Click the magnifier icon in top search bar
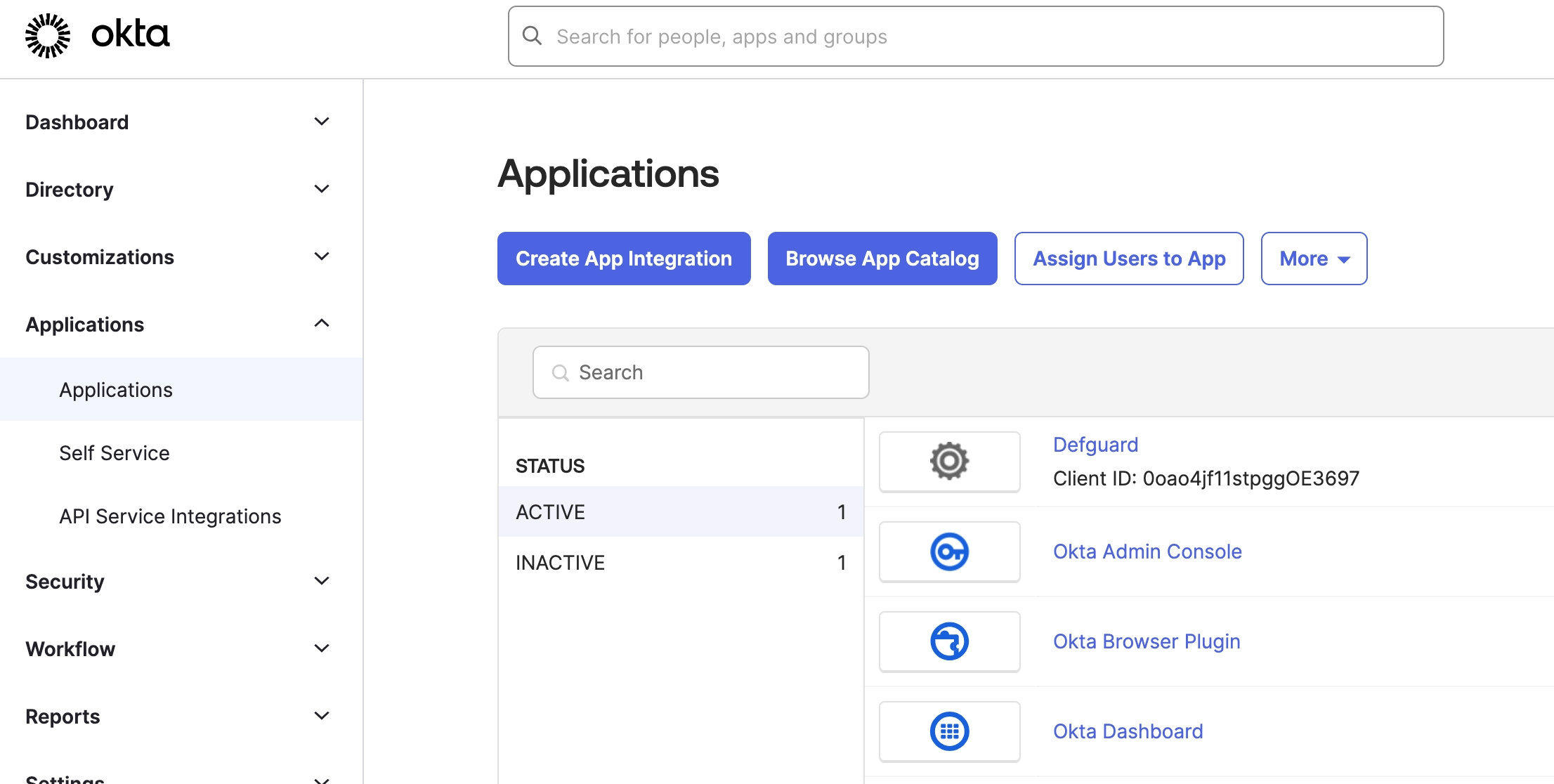Viewport: 1554px width, 784px height. [533, 36]
